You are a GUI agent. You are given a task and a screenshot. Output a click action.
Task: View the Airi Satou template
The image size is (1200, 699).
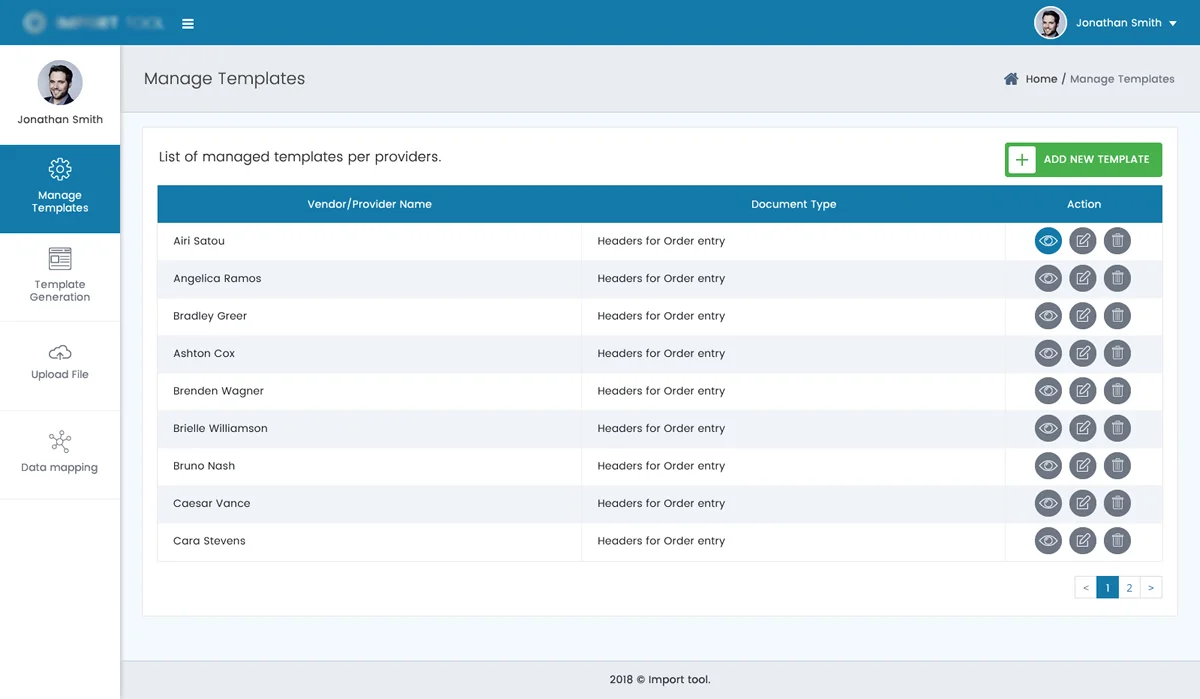(x=1048, y=241)
